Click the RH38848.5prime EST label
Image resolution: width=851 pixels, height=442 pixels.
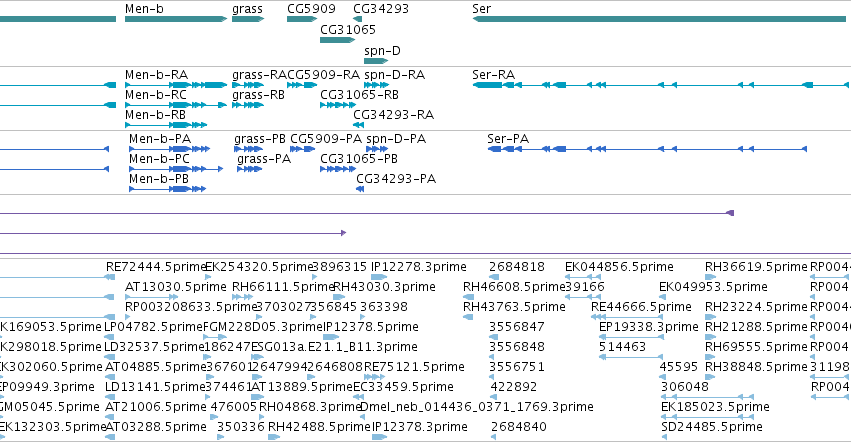pos(757,367)
